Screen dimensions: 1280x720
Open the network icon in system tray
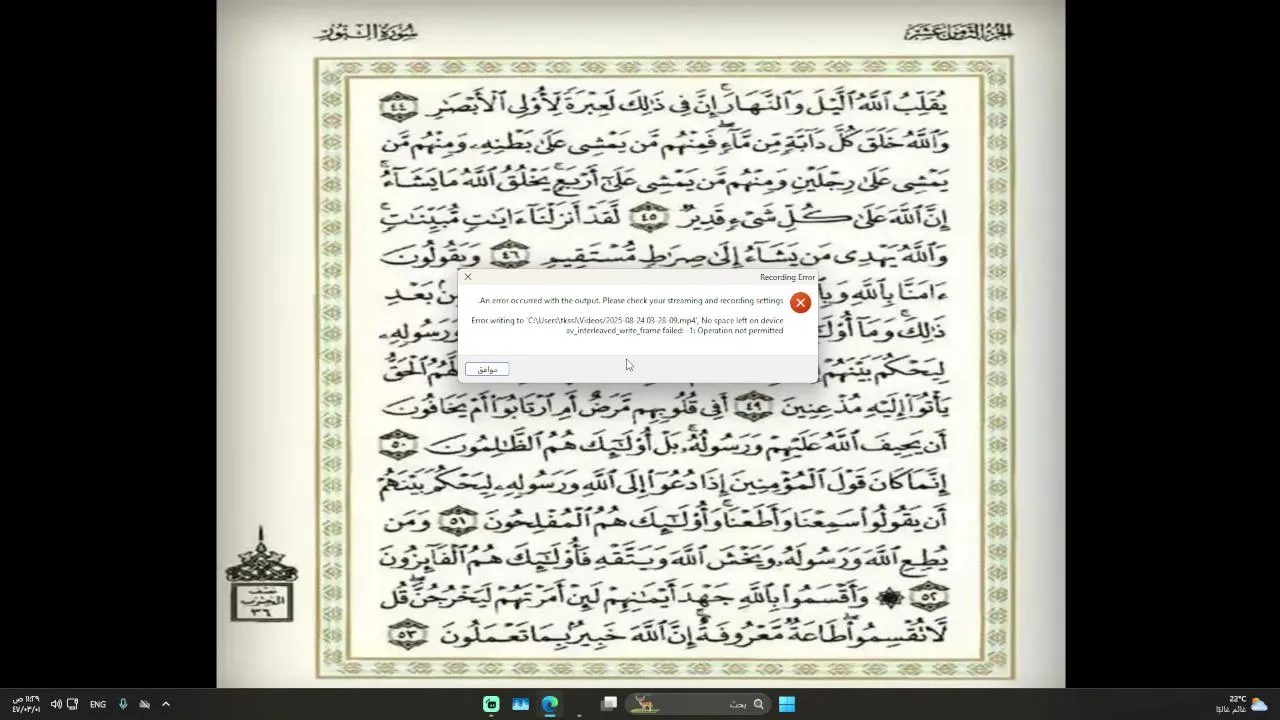pyautogui.click(x=72, y=704)
